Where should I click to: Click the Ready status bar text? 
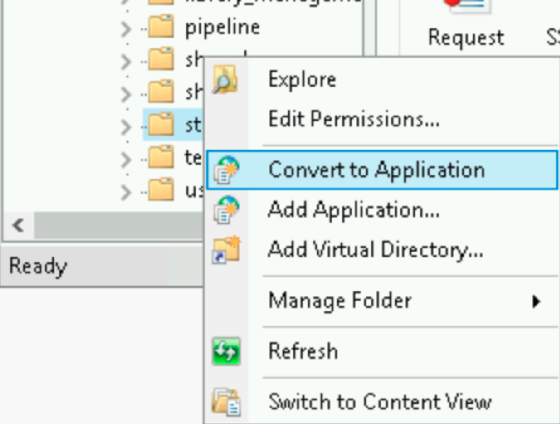point(38,266)
